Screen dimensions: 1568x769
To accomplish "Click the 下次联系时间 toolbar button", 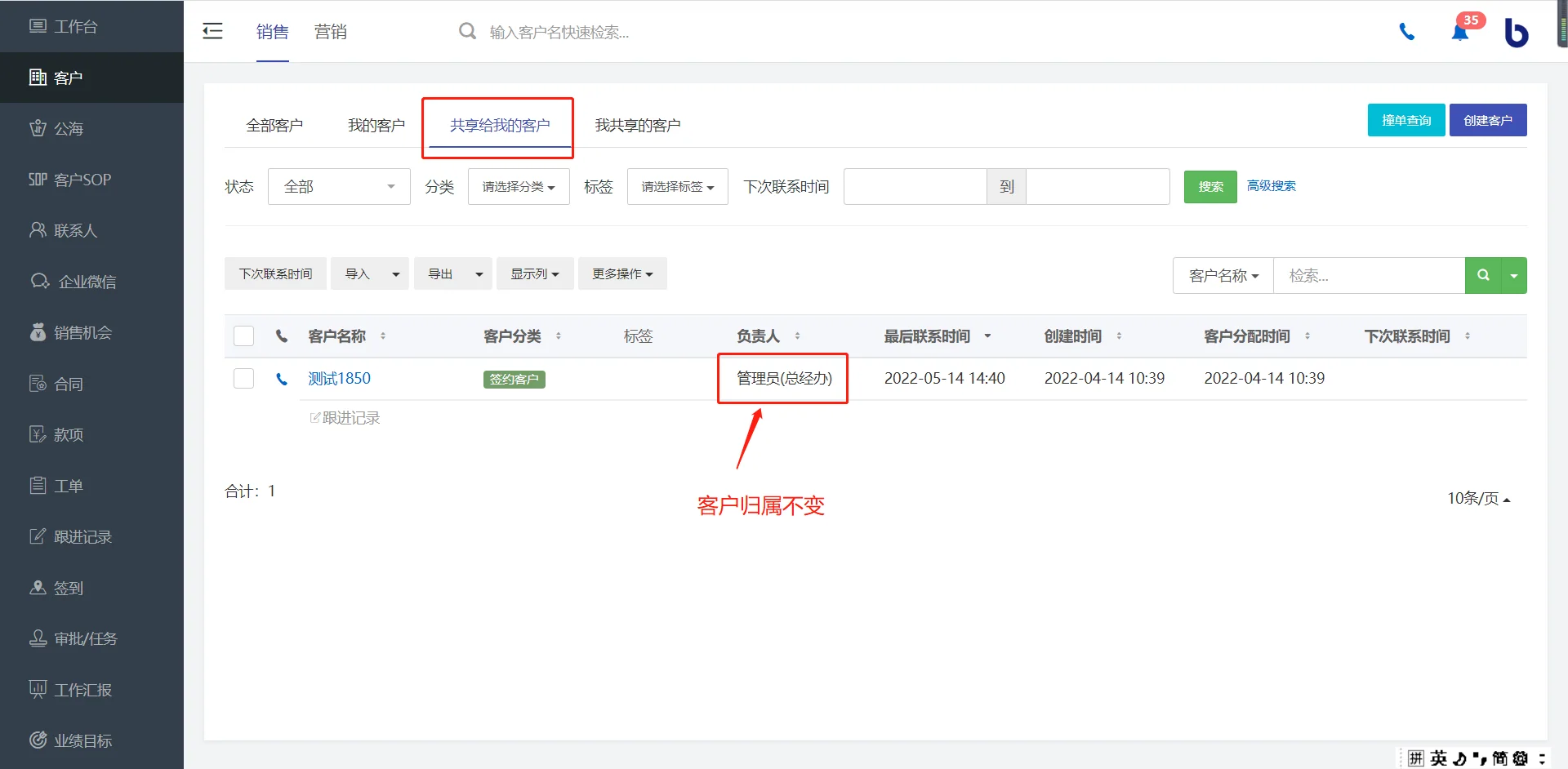I will click(275, 273).
